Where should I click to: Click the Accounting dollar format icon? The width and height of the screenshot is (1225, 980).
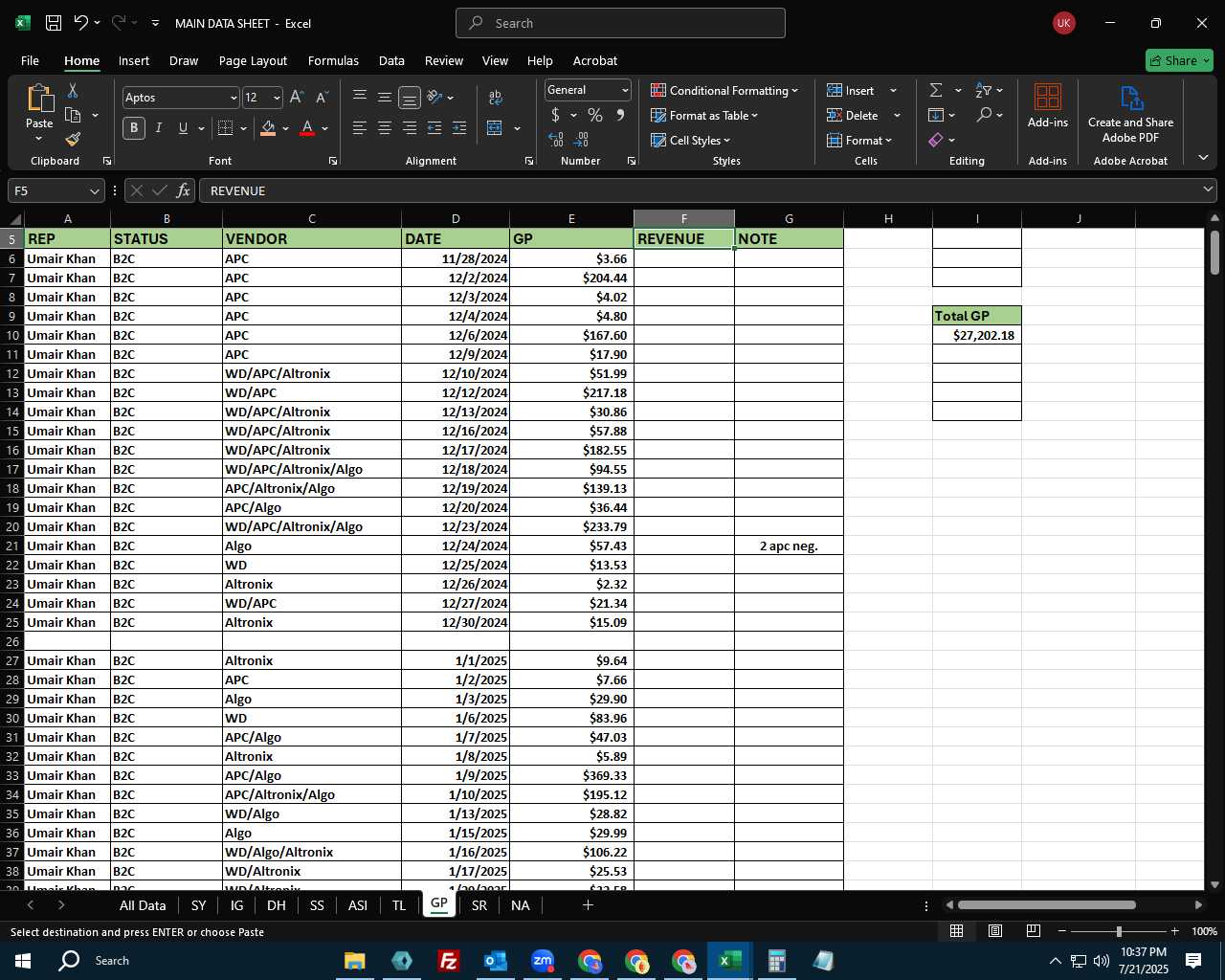pyautogui.click(x=555, y=115)
